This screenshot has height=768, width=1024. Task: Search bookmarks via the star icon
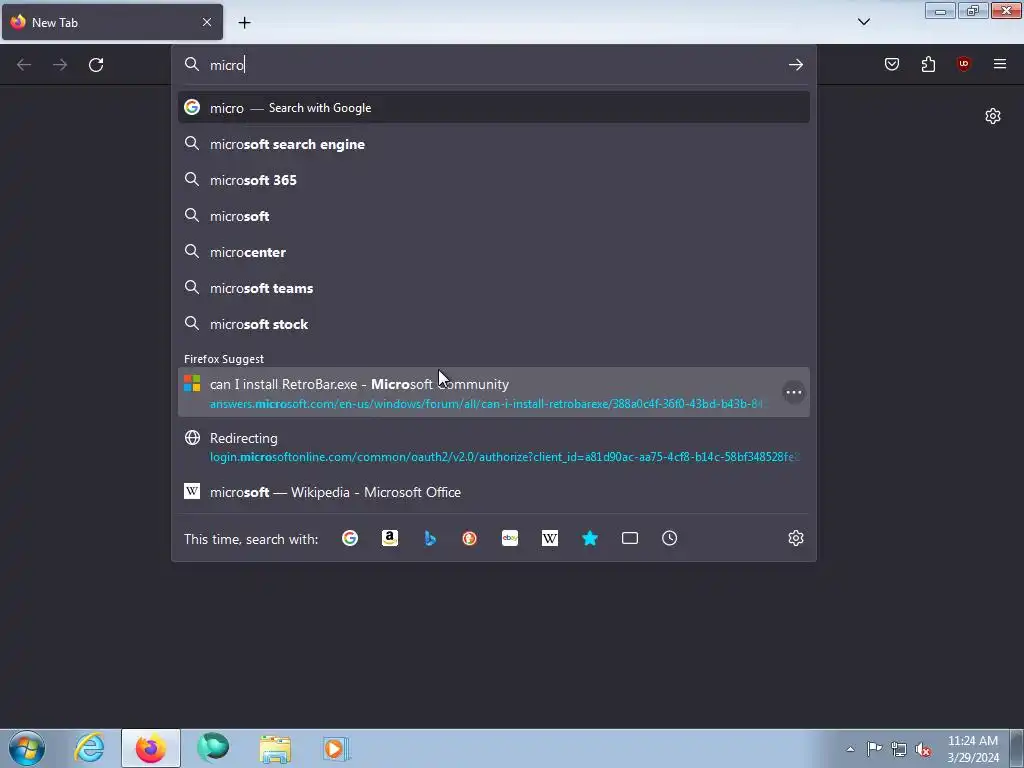click(x=590, y=538)
